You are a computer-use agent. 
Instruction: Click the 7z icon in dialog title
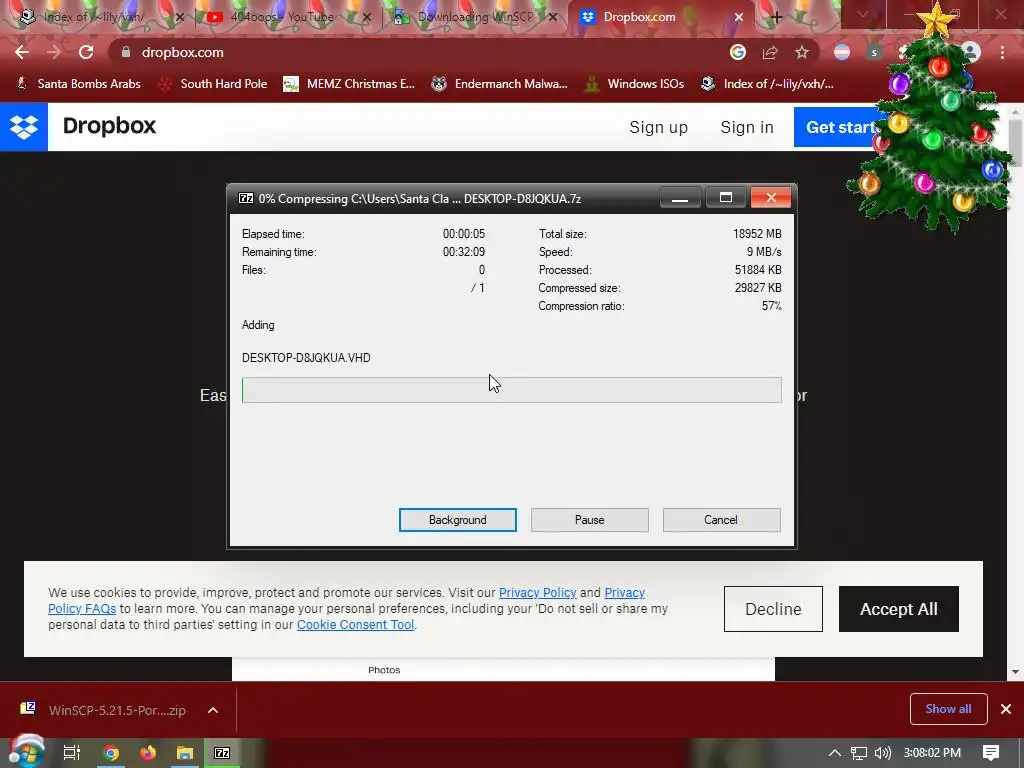pyautogui.click(x=246, y=198)
